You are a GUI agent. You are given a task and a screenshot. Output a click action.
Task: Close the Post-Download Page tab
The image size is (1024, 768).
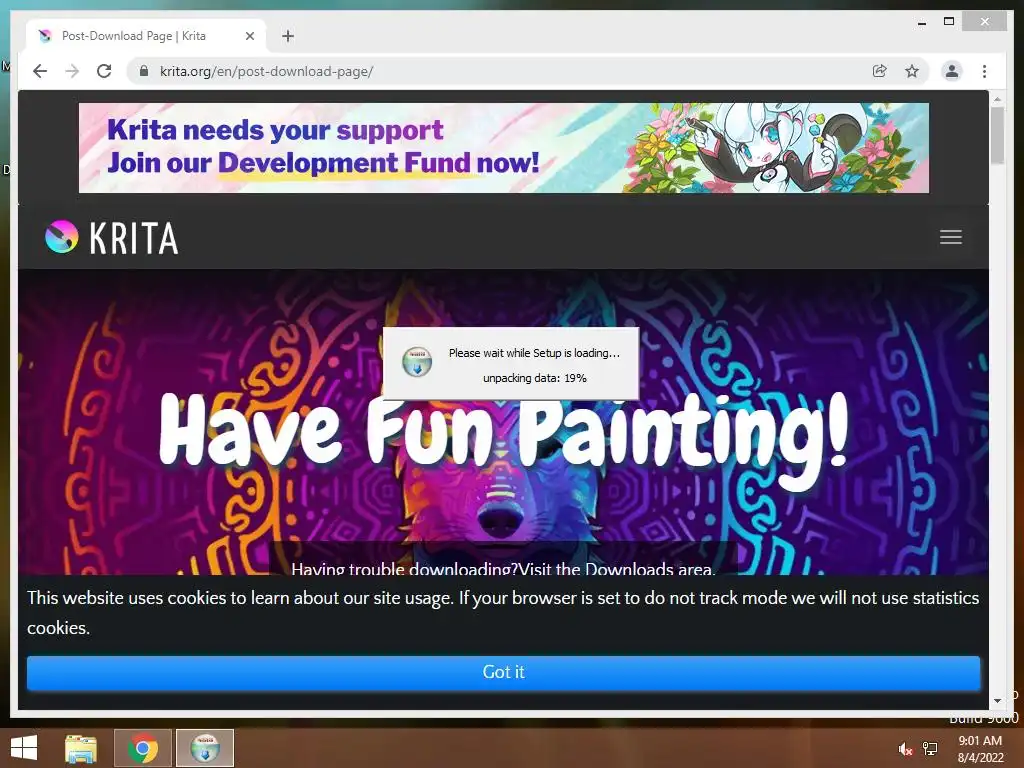tap(249, 36)
